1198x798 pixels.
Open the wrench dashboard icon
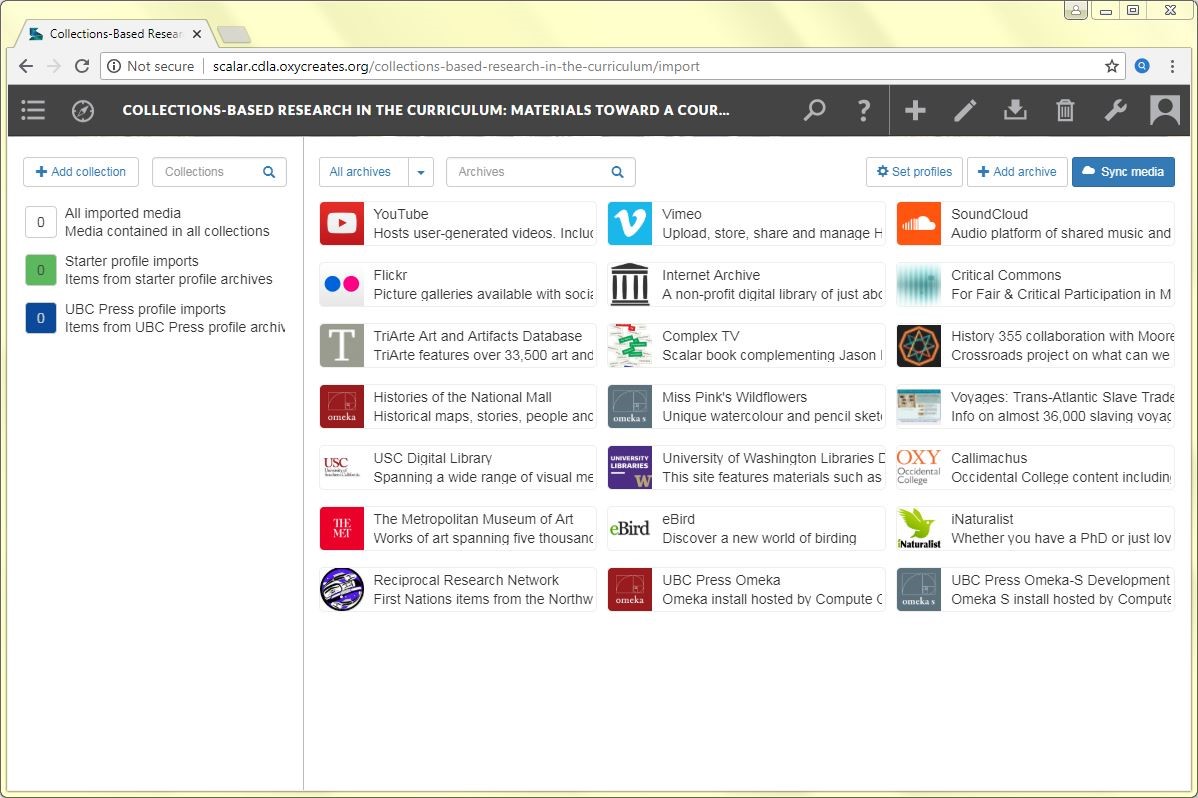click(x=1115, y=110)
